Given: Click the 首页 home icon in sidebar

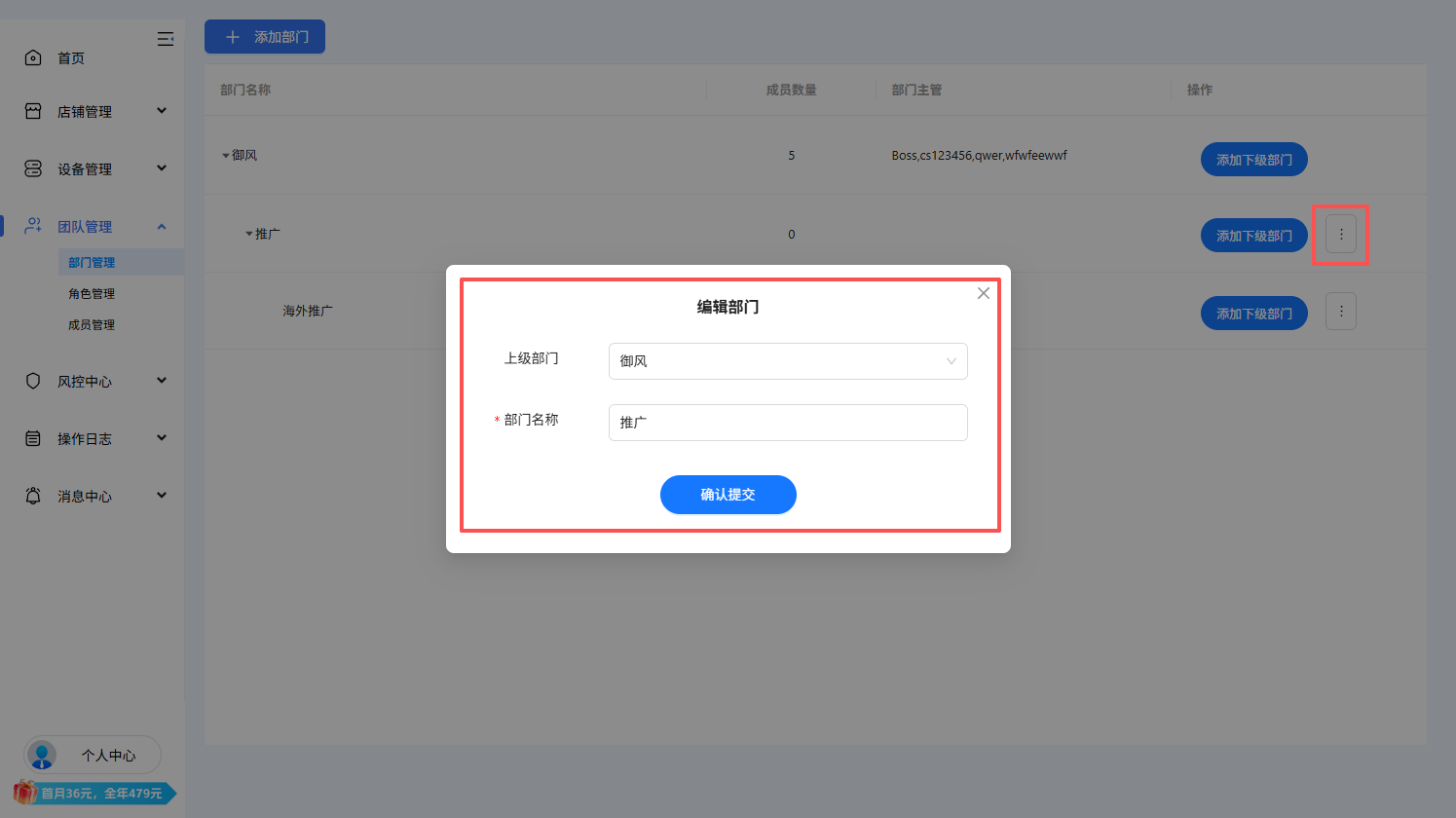Looking at the screenshot, I should (x=33, y=56).
